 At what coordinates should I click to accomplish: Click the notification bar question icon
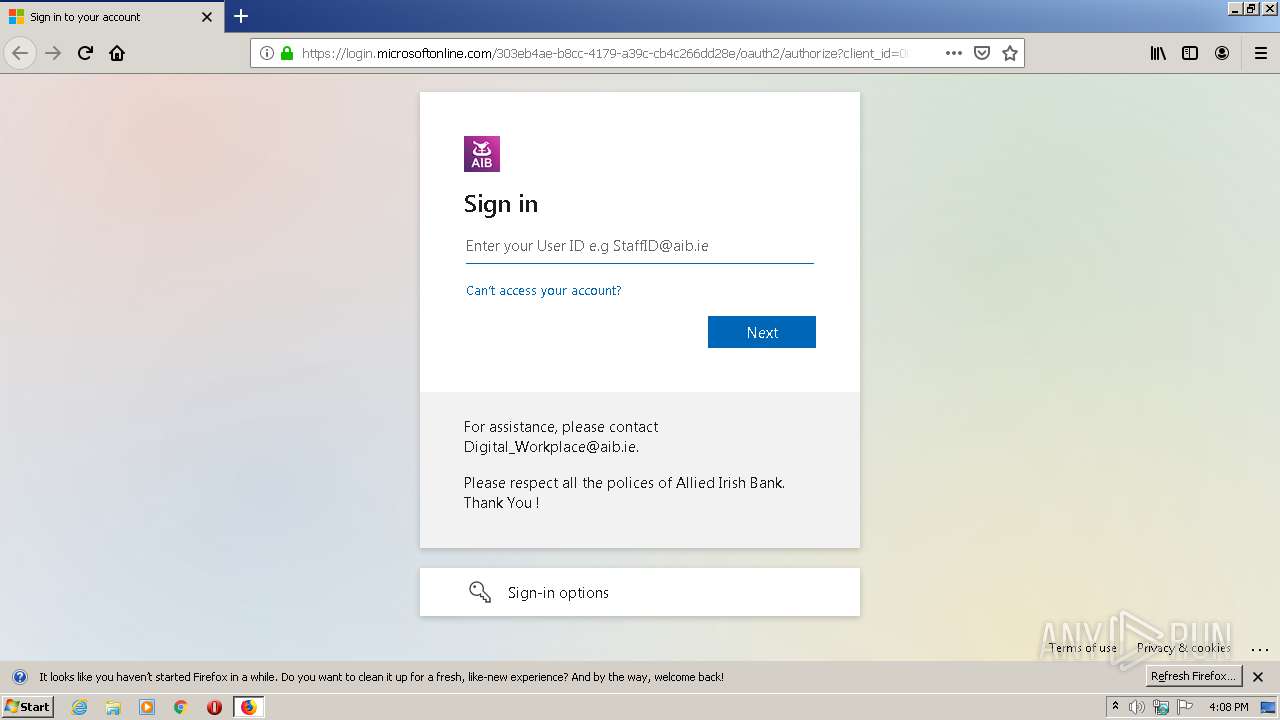click(x=19, y=677)
